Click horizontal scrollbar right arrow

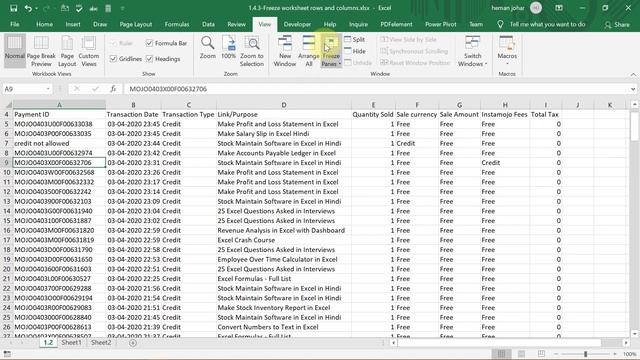(x=626, y=343)
